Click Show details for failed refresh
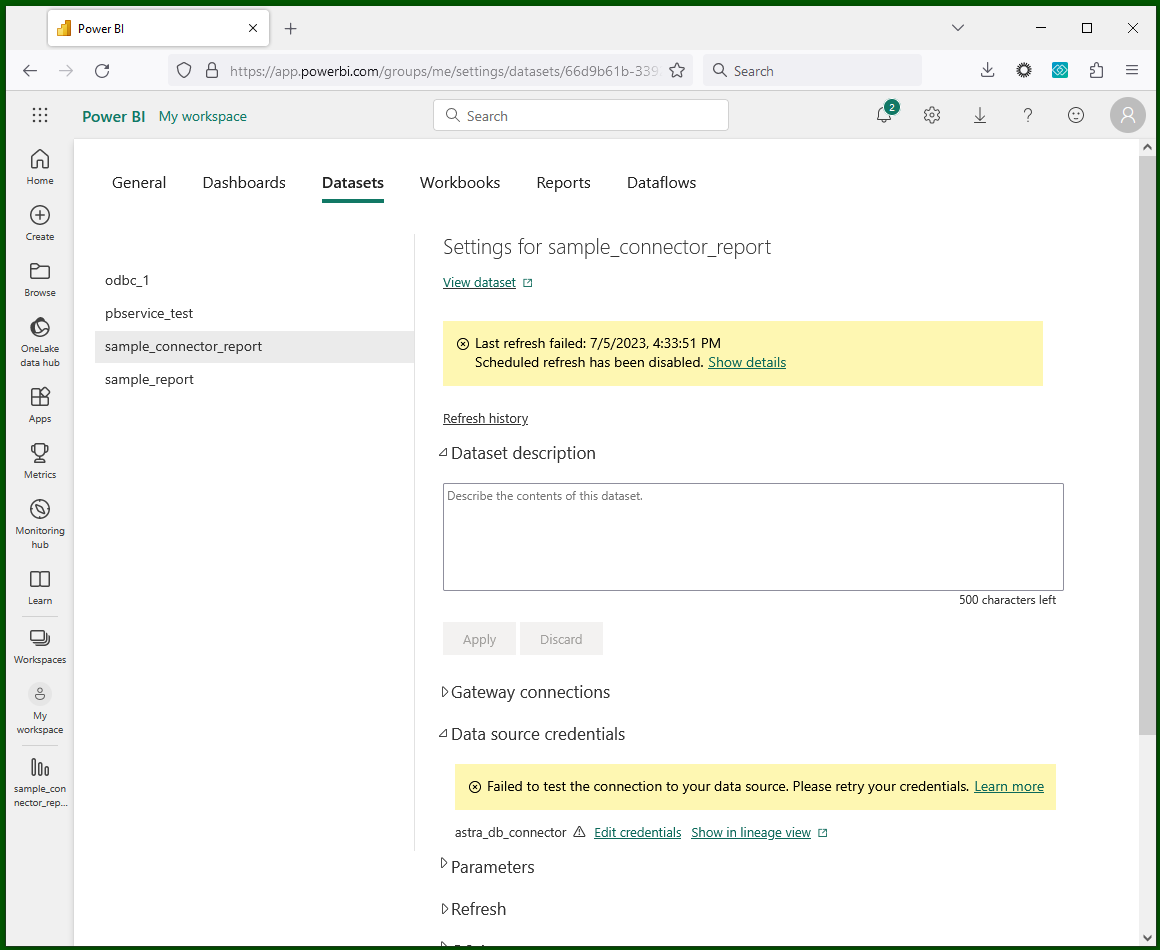The width and height of the screenshot is (1160, 950). click(747, 363)
